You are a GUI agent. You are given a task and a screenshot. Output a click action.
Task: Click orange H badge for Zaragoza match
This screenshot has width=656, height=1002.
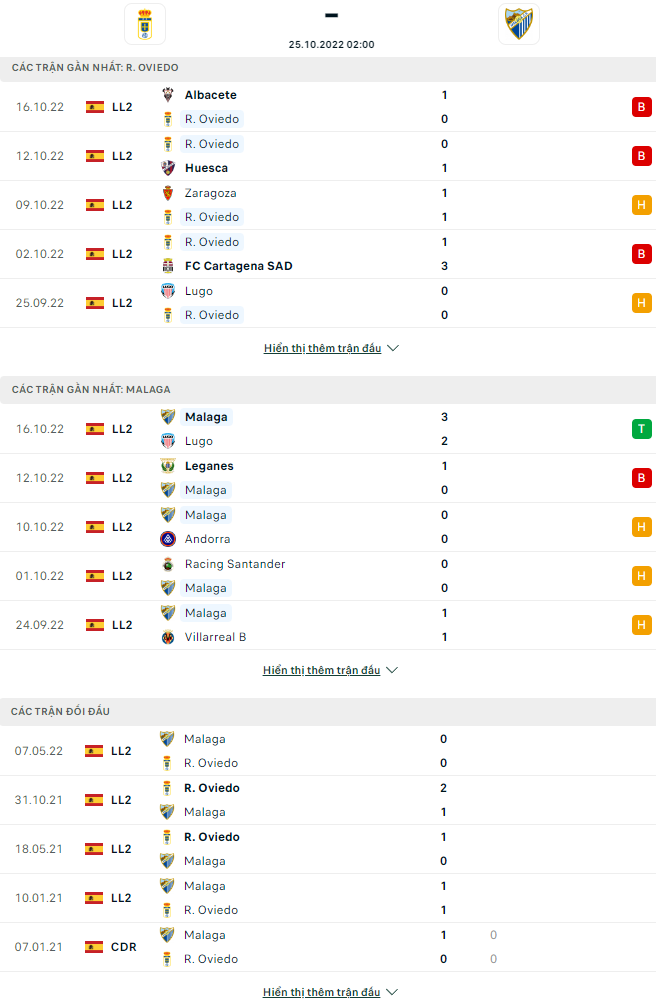coord(641,204)
